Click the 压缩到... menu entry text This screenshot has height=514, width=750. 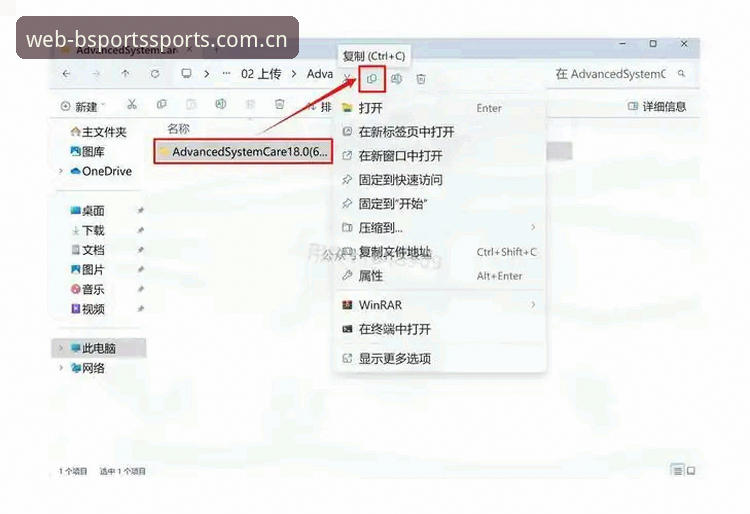click(x=381, y=228)
